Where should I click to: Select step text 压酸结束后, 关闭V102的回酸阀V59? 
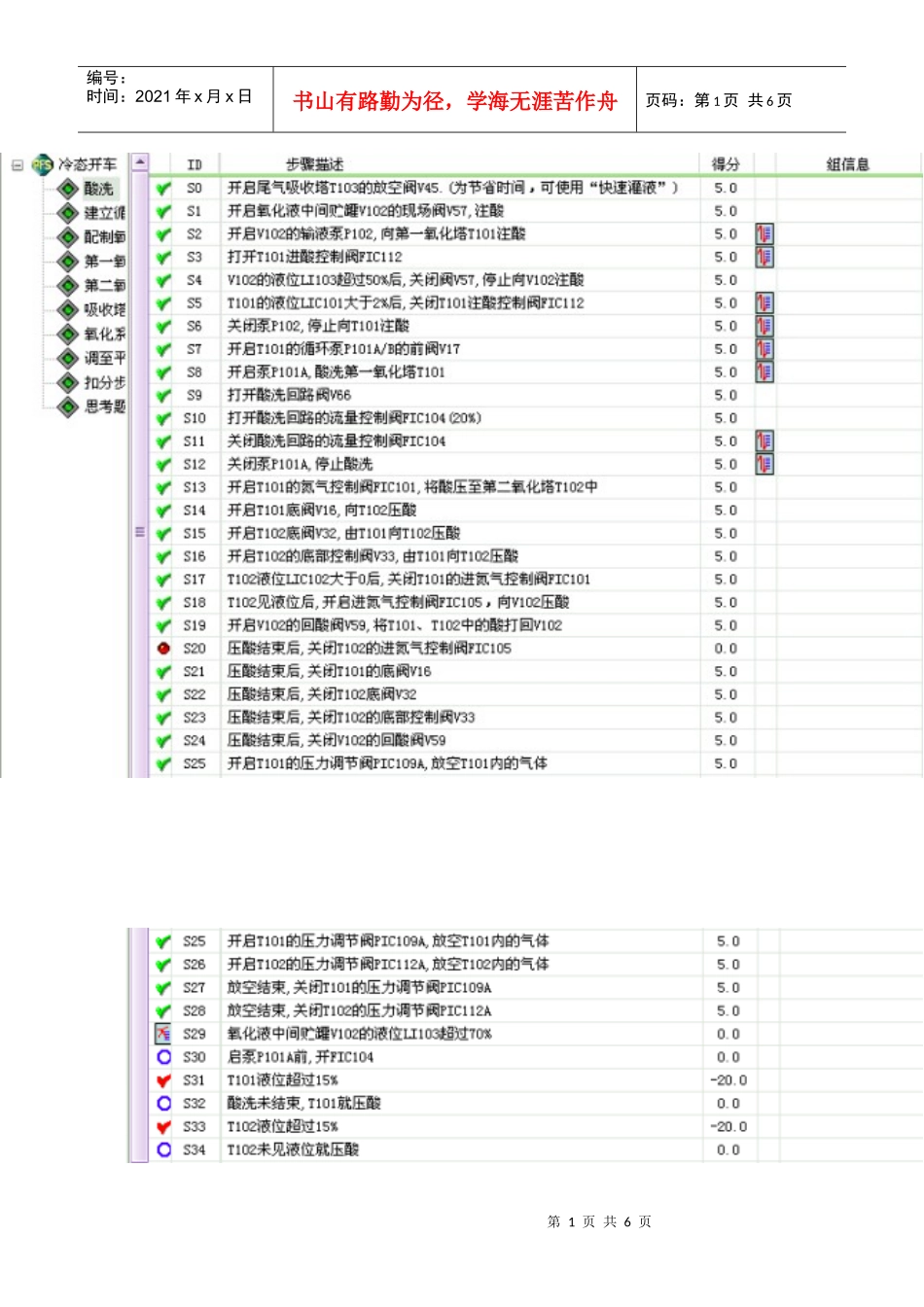pyautogui.click(x=337, y=741)
